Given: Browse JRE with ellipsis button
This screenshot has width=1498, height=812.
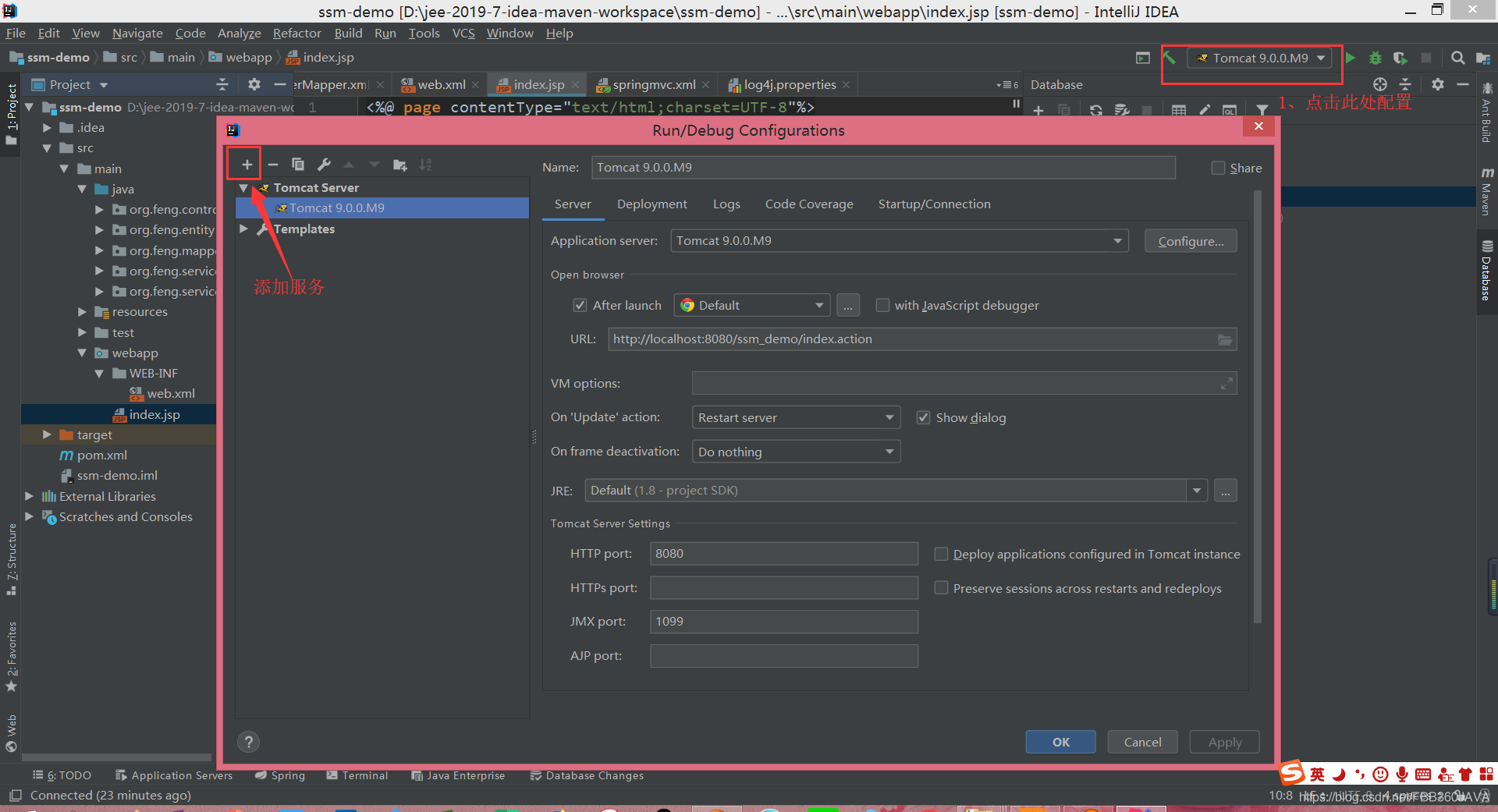Looking at the screenshot, I should click(1226, 491).
